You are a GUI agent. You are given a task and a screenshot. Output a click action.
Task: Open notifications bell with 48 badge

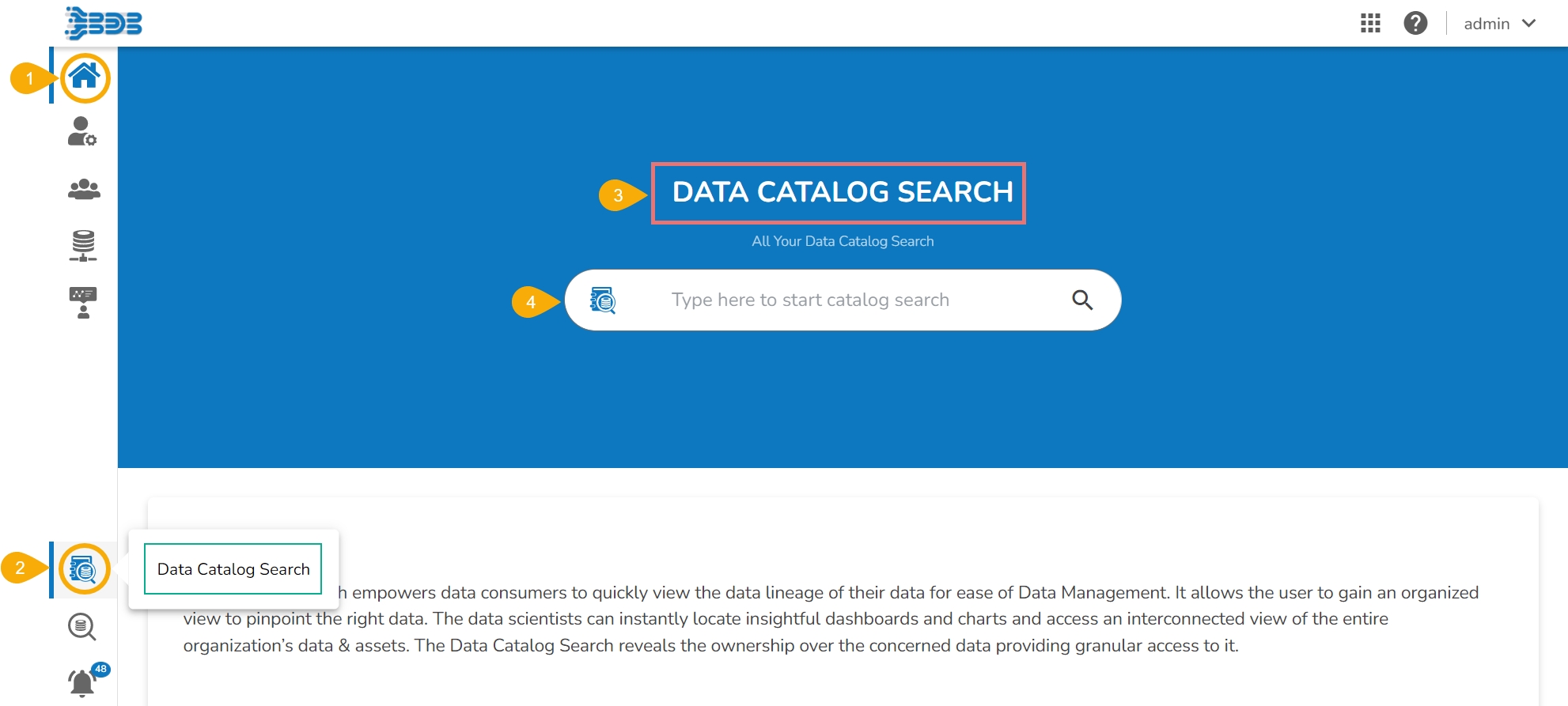click(82, 682)
